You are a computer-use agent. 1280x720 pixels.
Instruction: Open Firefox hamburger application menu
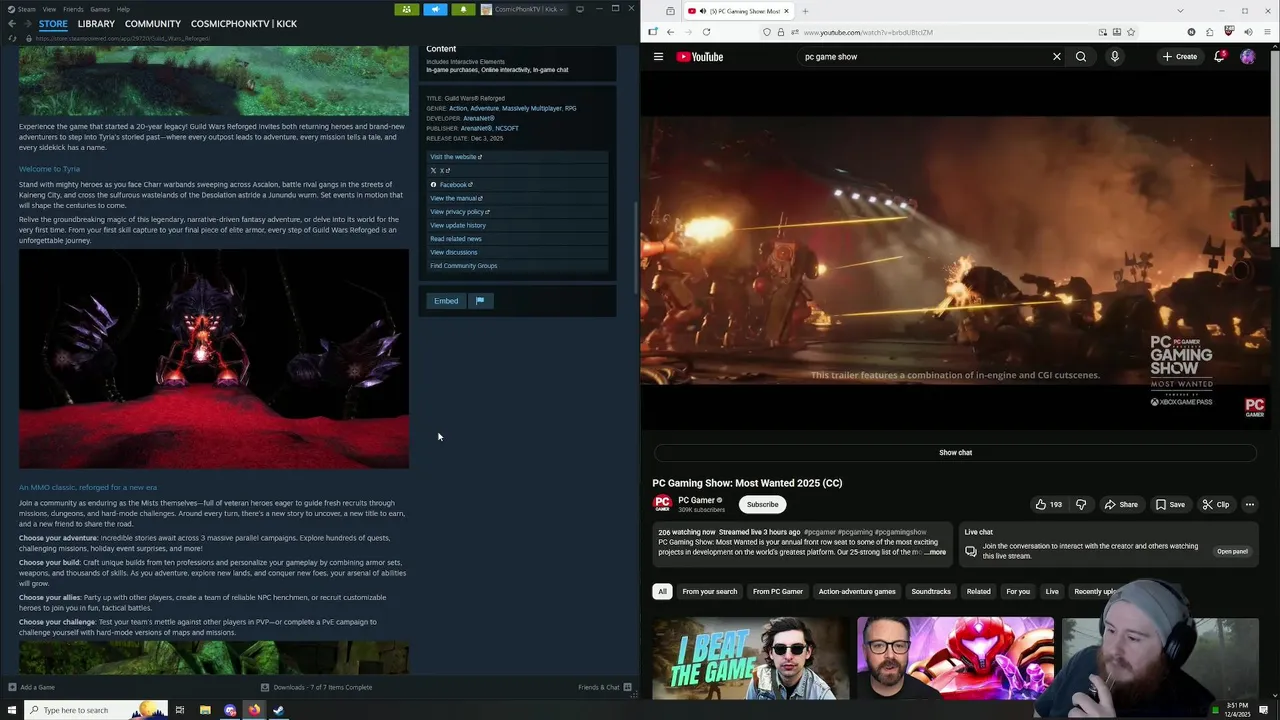(x=1267, y=32)
